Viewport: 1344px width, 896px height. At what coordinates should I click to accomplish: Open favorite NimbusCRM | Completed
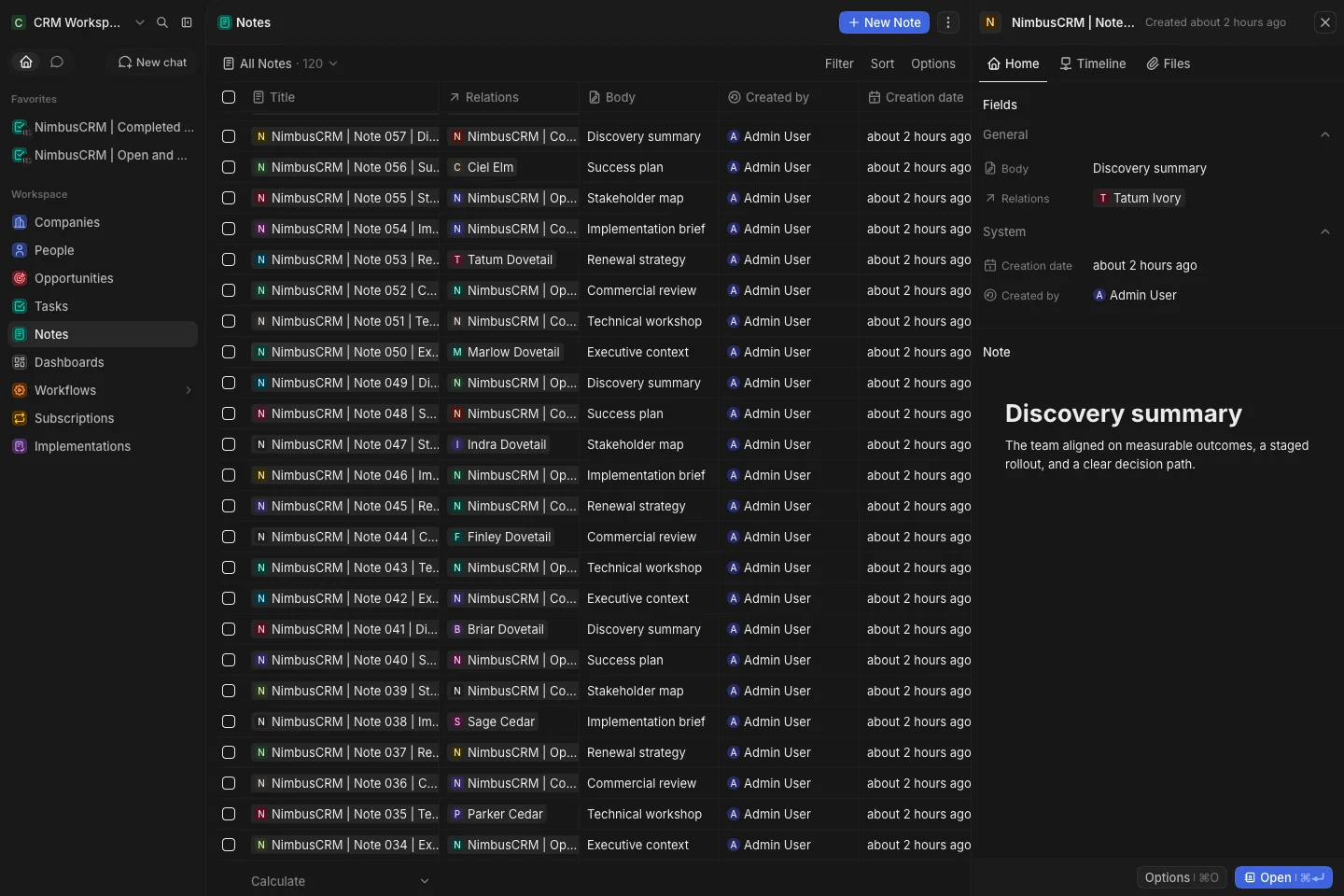coord(103,127)
